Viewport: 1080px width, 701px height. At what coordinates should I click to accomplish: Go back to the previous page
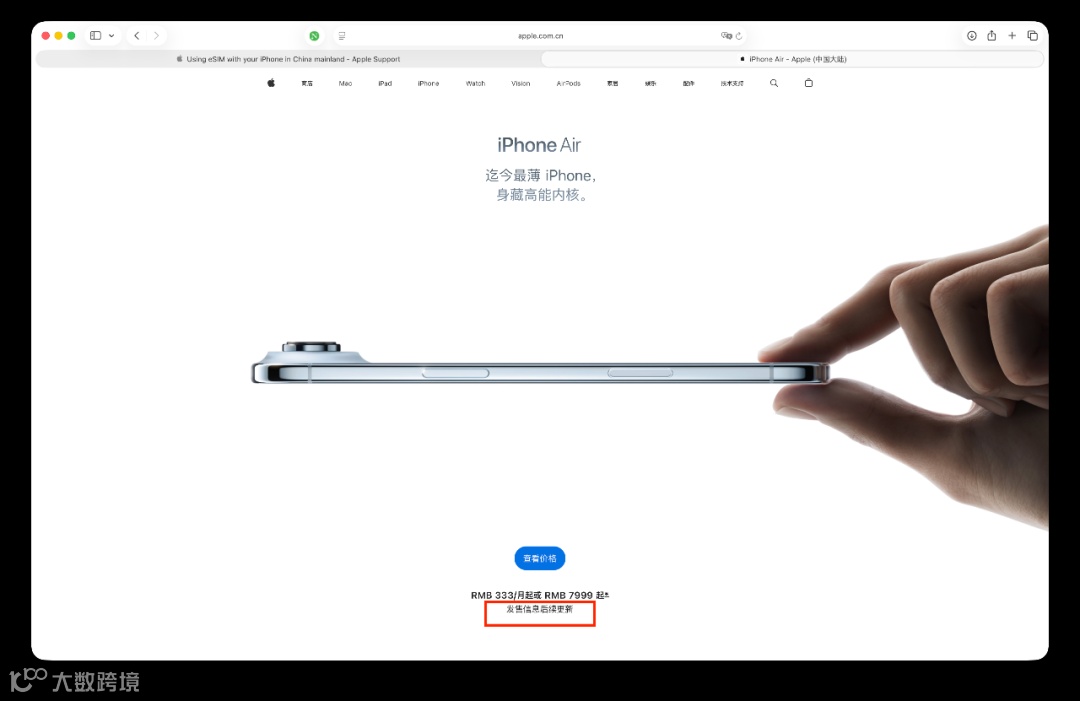pyautogui.click(x=137, y=36)
